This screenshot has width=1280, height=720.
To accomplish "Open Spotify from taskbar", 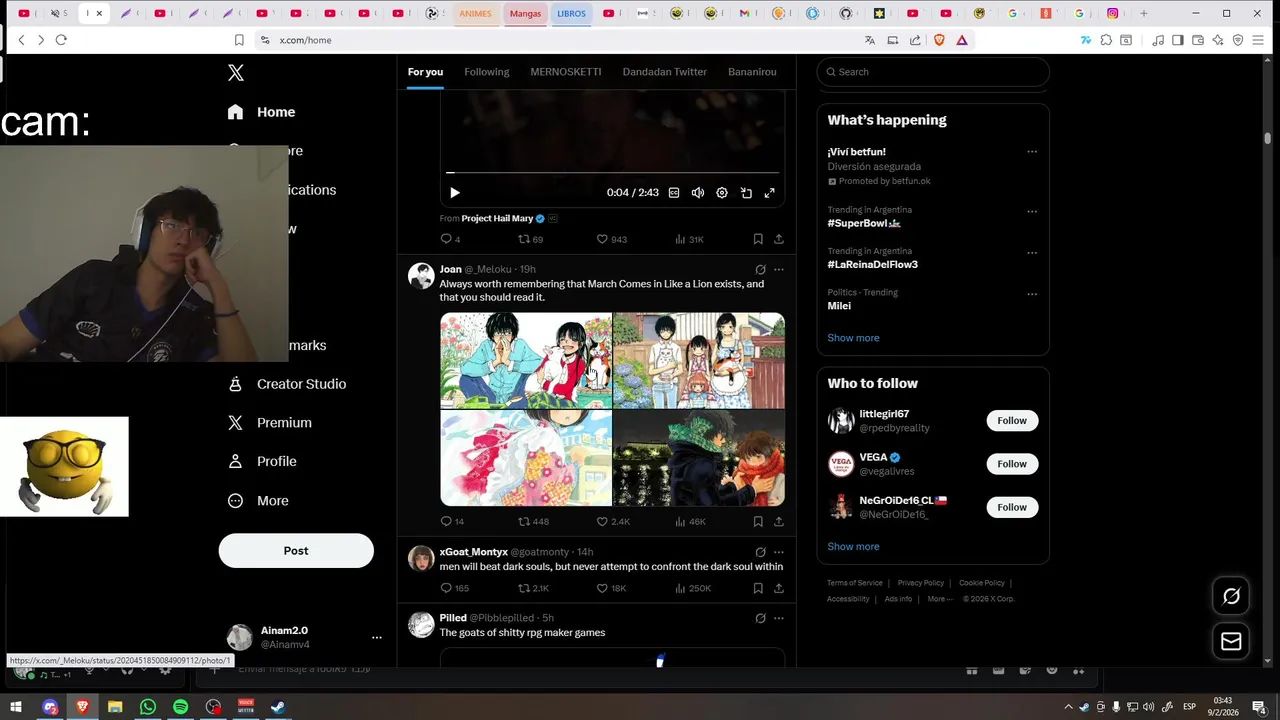I will [x=180, y=707].
